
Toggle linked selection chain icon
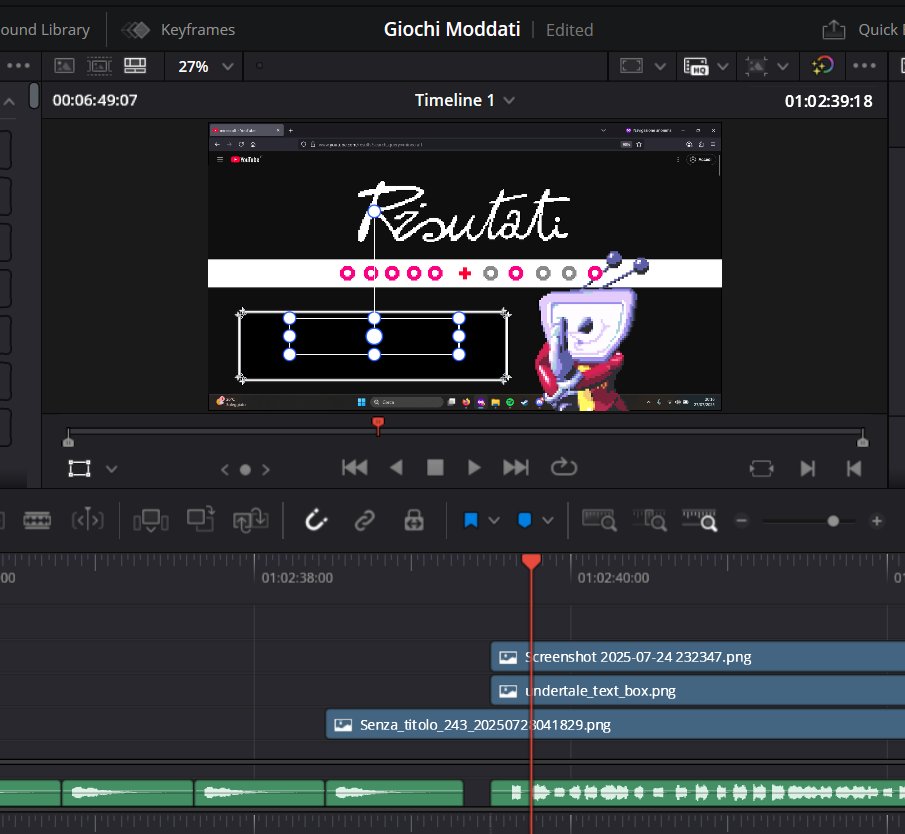click(365, 521)
